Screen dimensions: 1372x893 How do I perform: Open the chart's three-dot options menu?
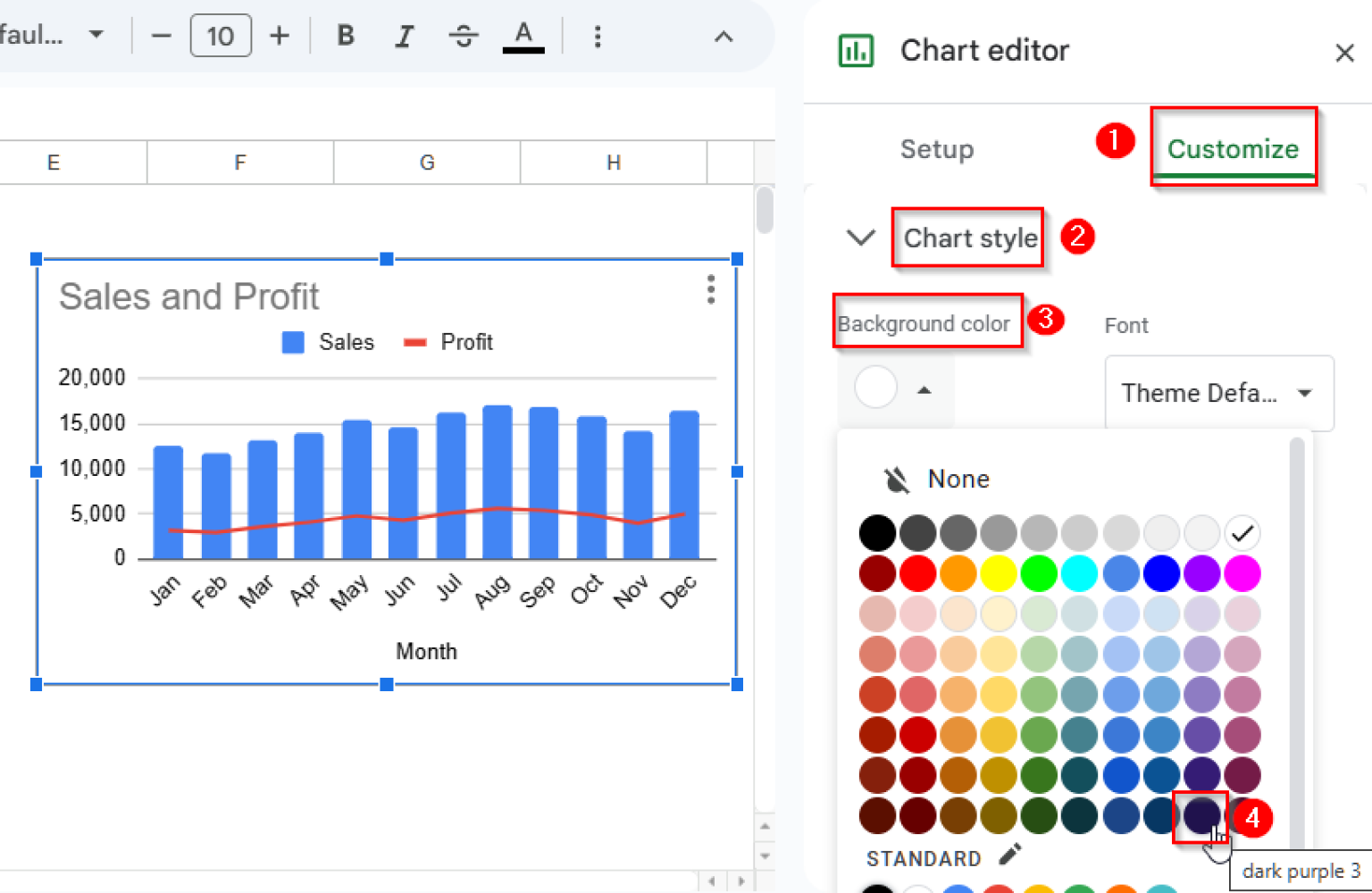(710, 290)
